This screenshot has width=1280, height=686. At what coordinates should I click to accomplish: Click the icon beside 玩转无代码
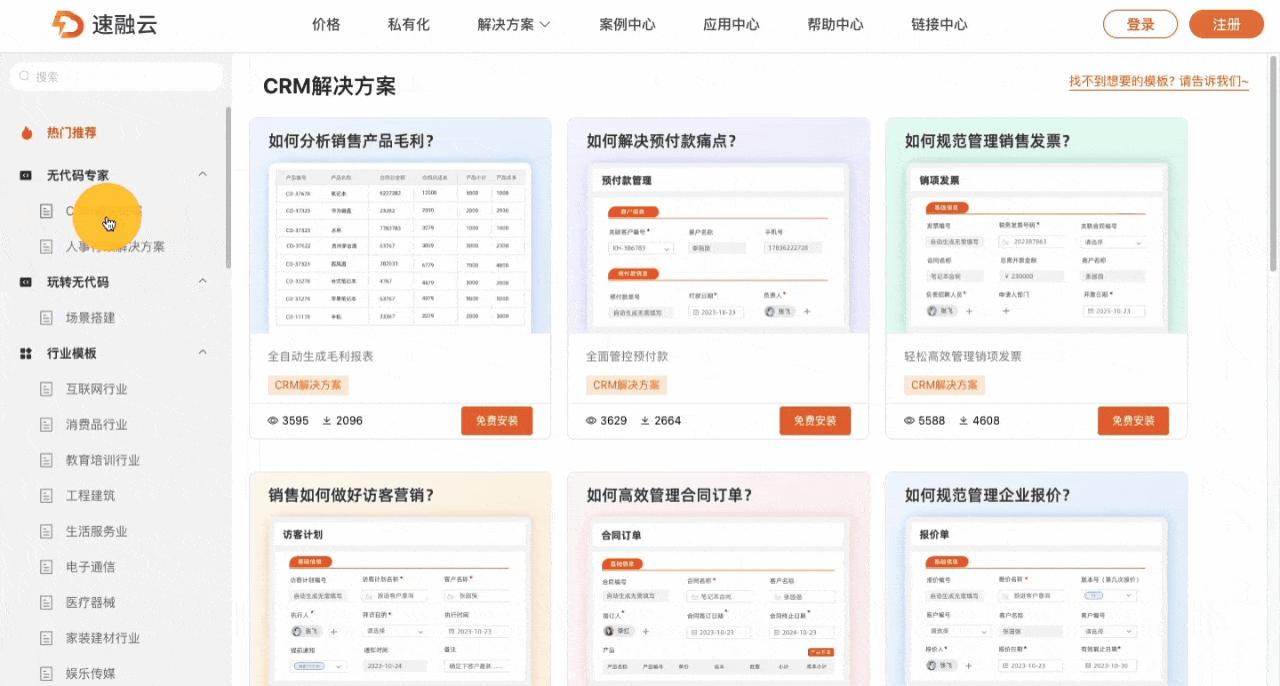pyautogui.click(x=24, y=282)
